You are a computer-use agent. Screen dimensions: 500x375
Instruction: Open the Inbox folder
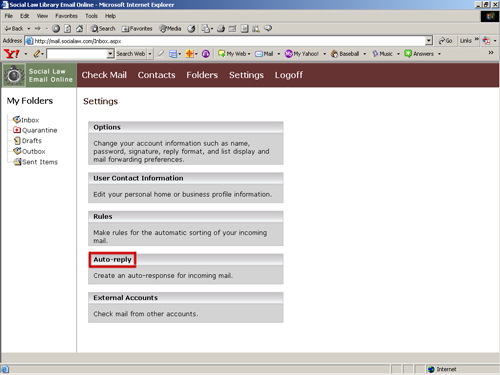pos(26,120)
